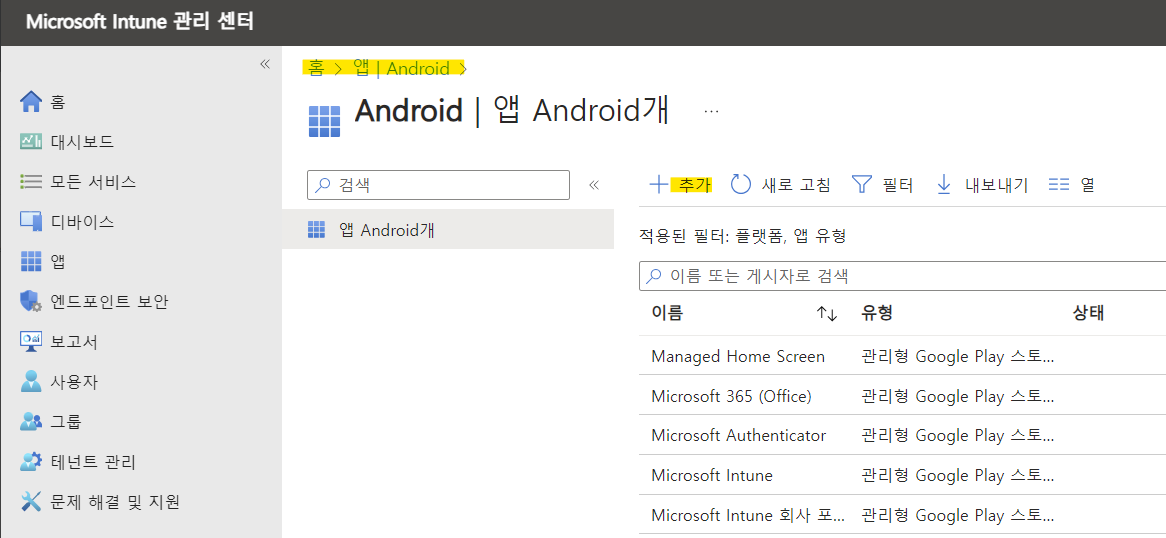
Task: Open 테넌트 관리 section
Action: point(78,462)
